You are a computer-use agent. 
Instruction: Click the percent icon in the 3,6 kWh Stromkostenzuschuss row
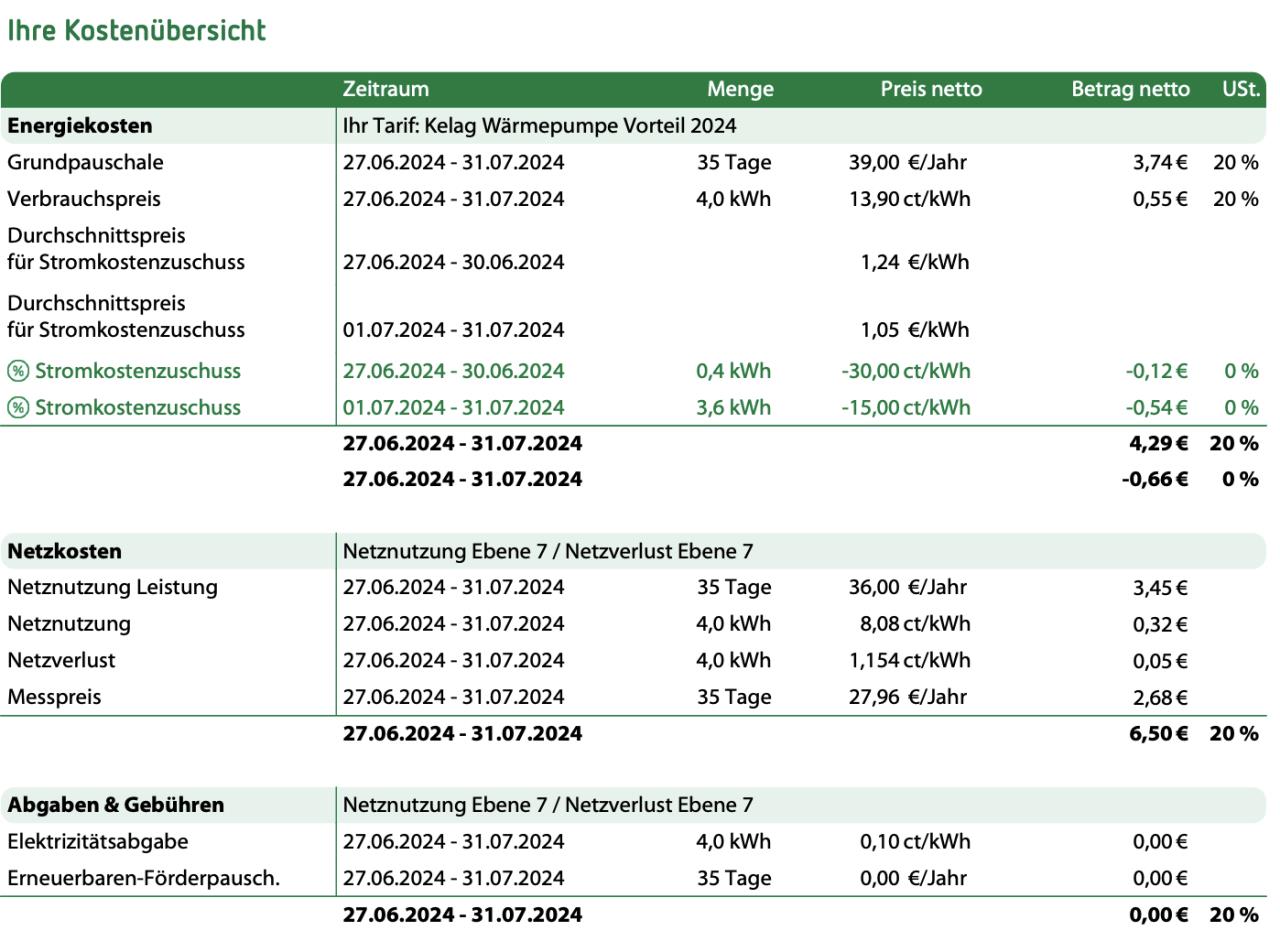18,408
